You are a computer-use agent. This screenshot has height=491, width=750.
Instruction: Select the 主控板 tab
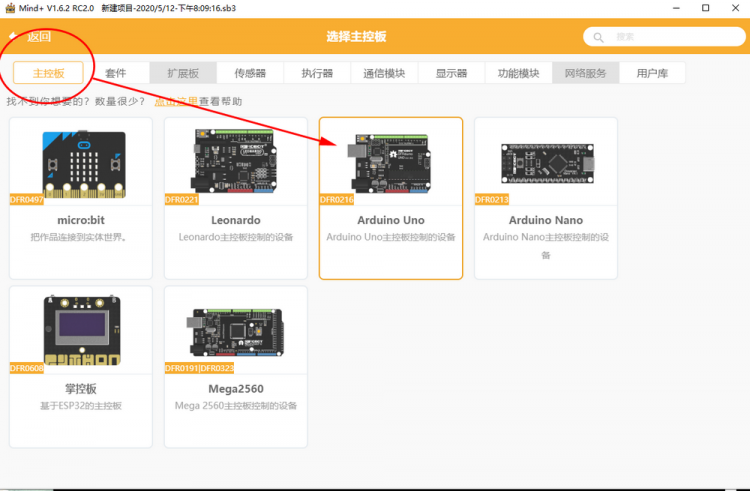pos(48,73)
